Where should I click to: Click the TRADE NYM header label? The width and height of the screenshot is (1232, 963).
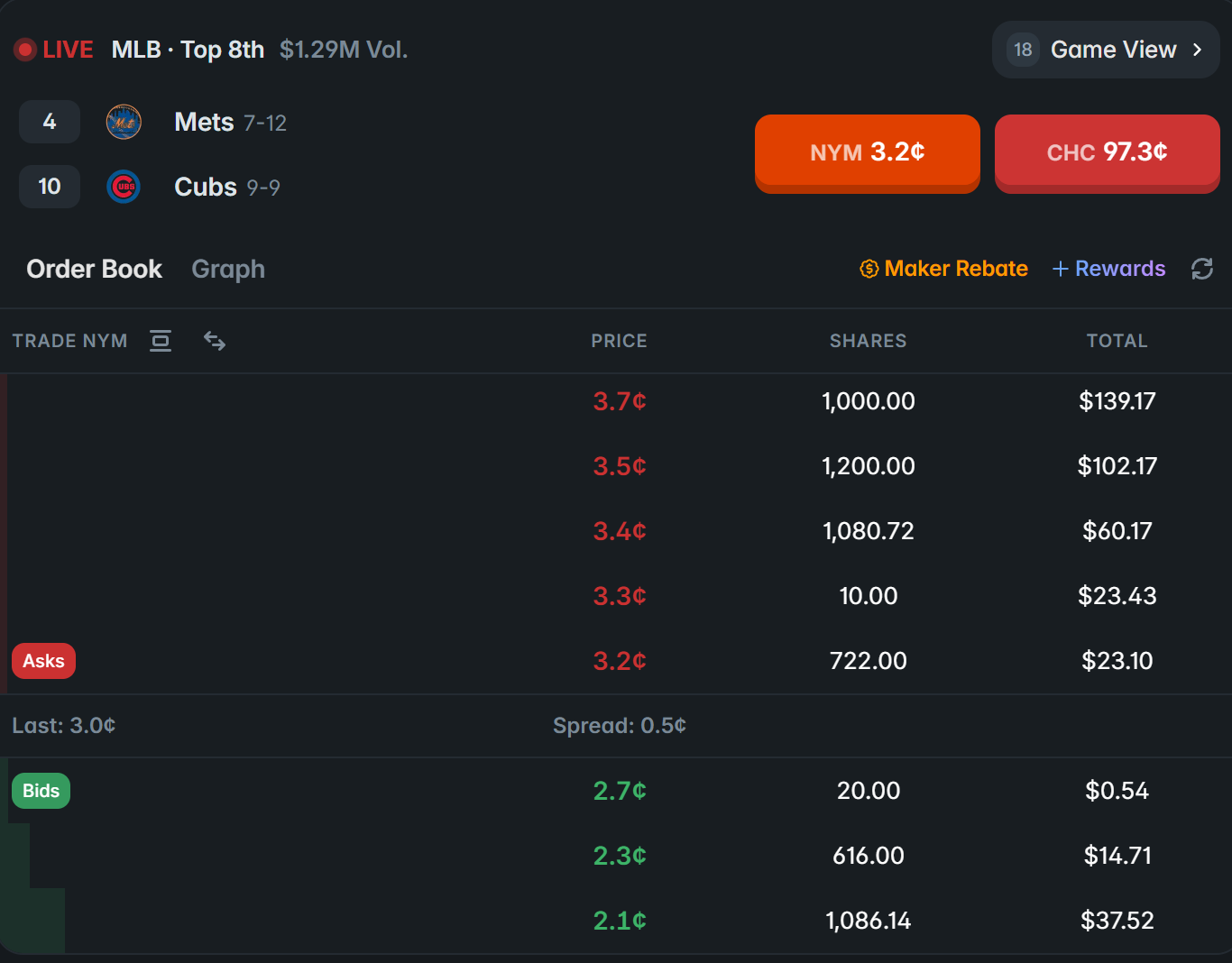click(69, 341)
